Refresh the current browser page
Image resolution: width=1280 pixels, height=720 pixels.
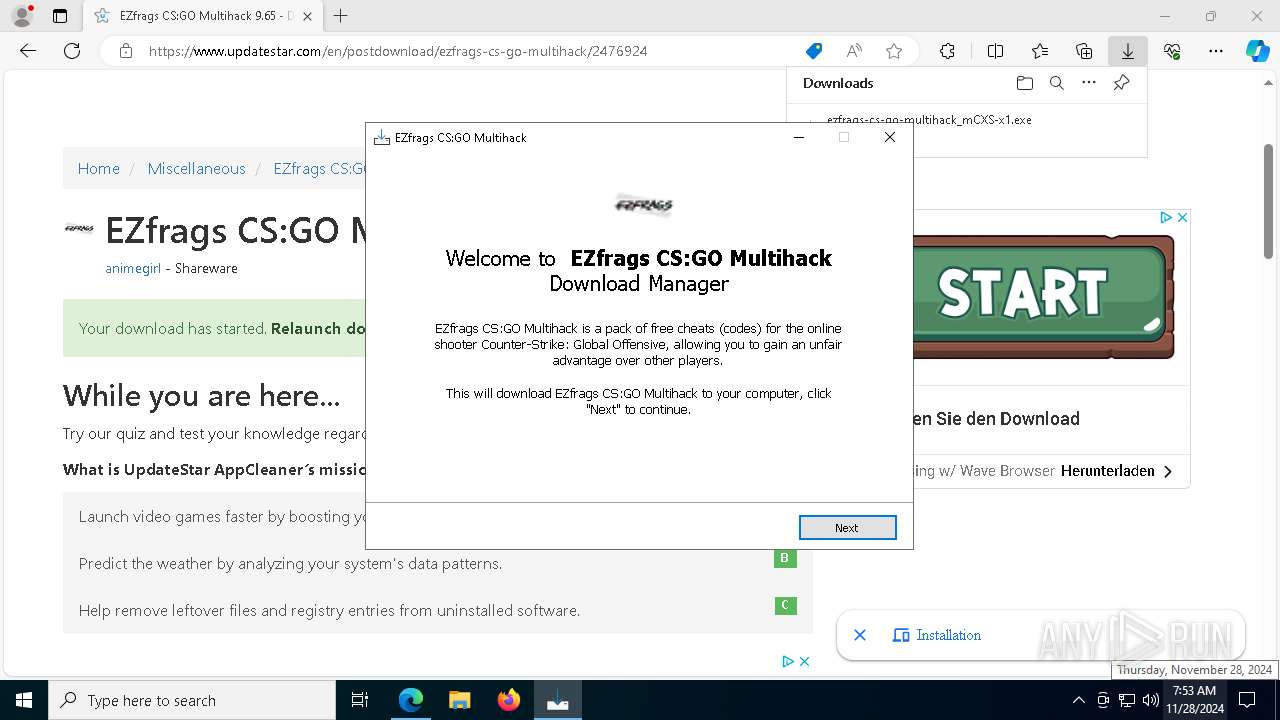pyautogui.click(x=72, y=51)
